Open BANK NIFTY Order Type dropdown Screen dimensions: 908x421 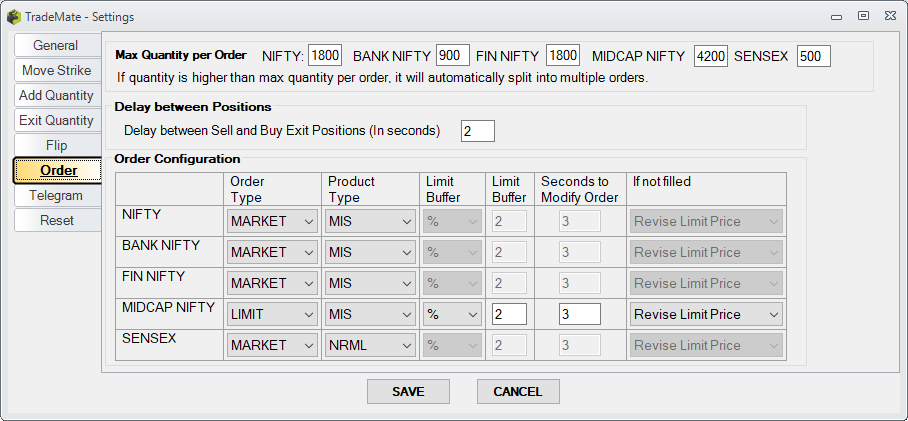point(272,252)
